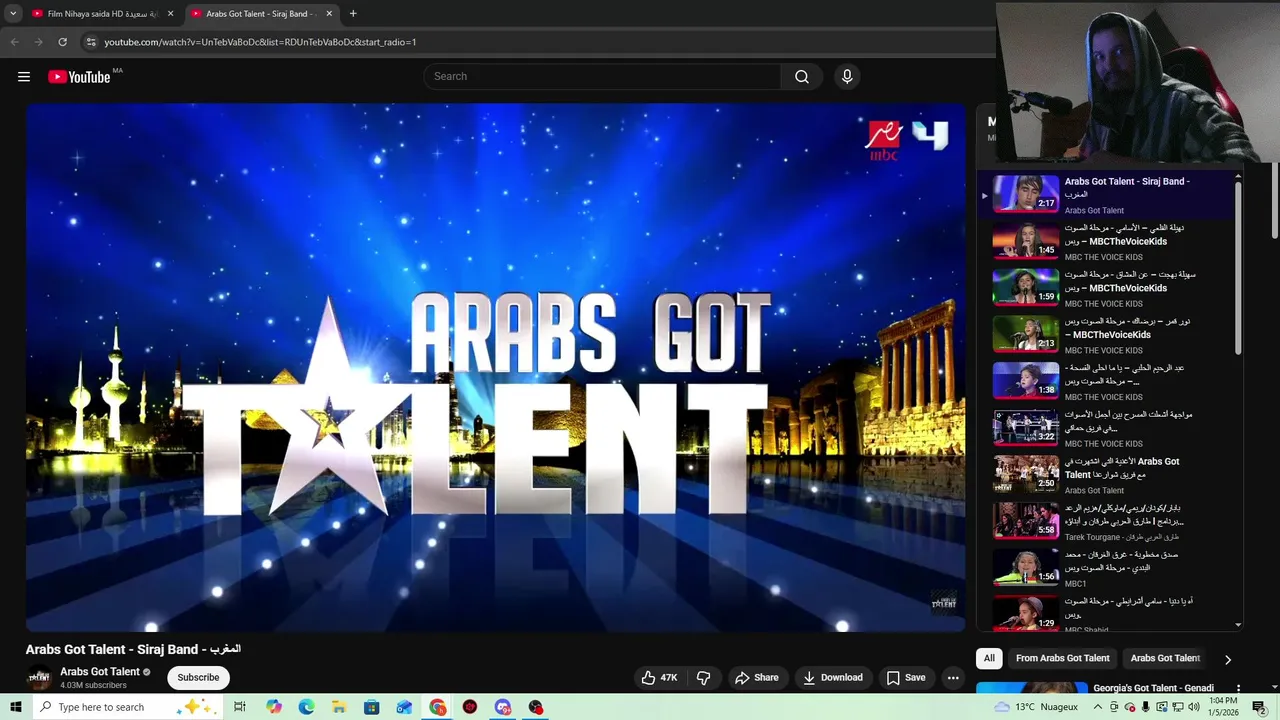Dislike the Siraj Band video
Screen dimensions: 1280x720
pyautogui.click(x=704, y=677)
